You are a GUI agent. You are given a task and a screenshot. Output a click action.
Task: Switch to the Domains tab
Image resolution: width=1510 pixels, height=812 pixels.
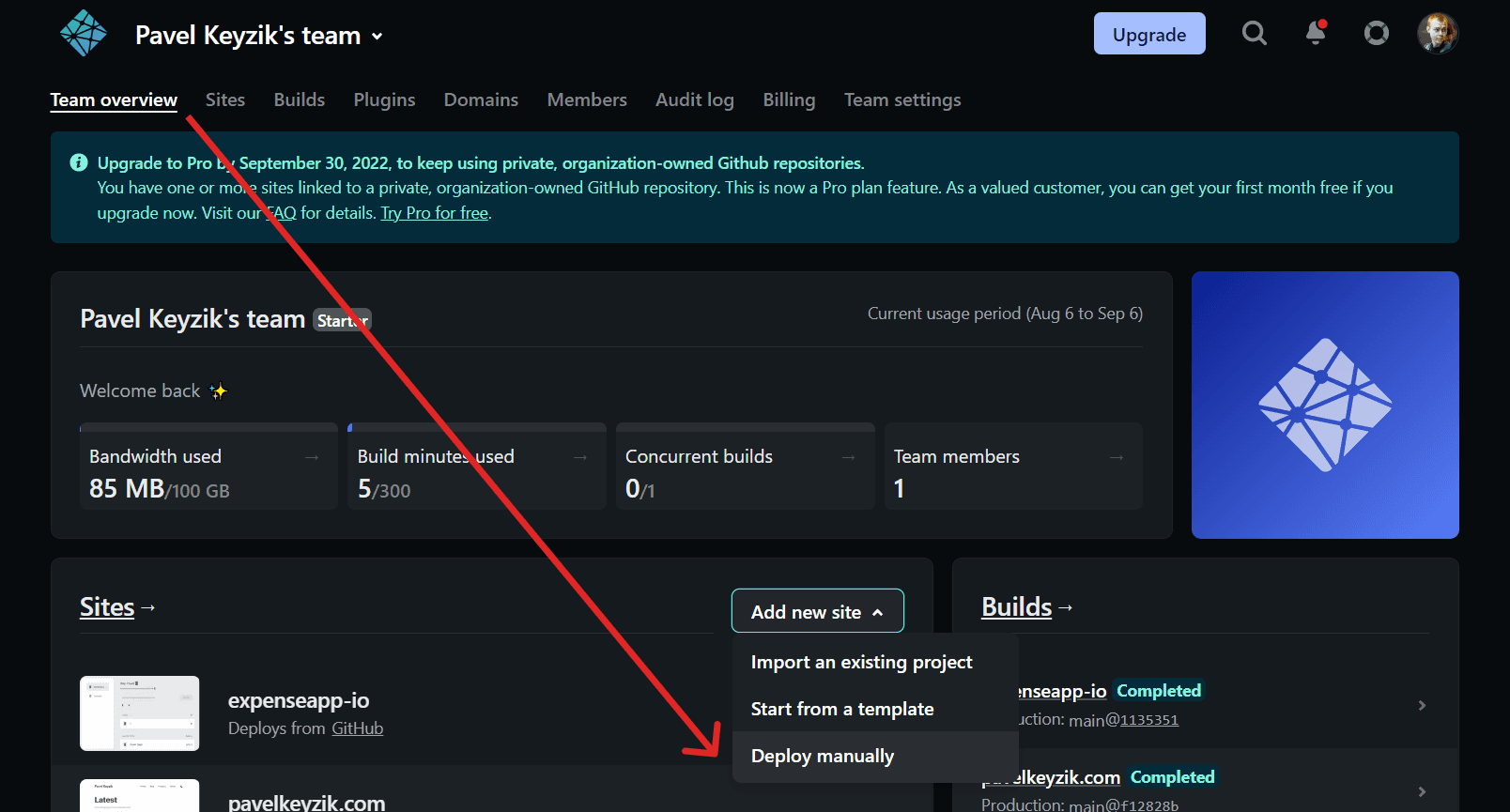click(481, 100)
